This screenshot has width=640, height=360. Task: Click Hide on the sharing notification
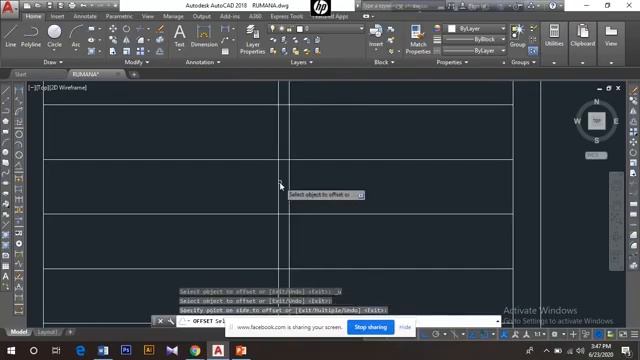[x=405, y=327]
